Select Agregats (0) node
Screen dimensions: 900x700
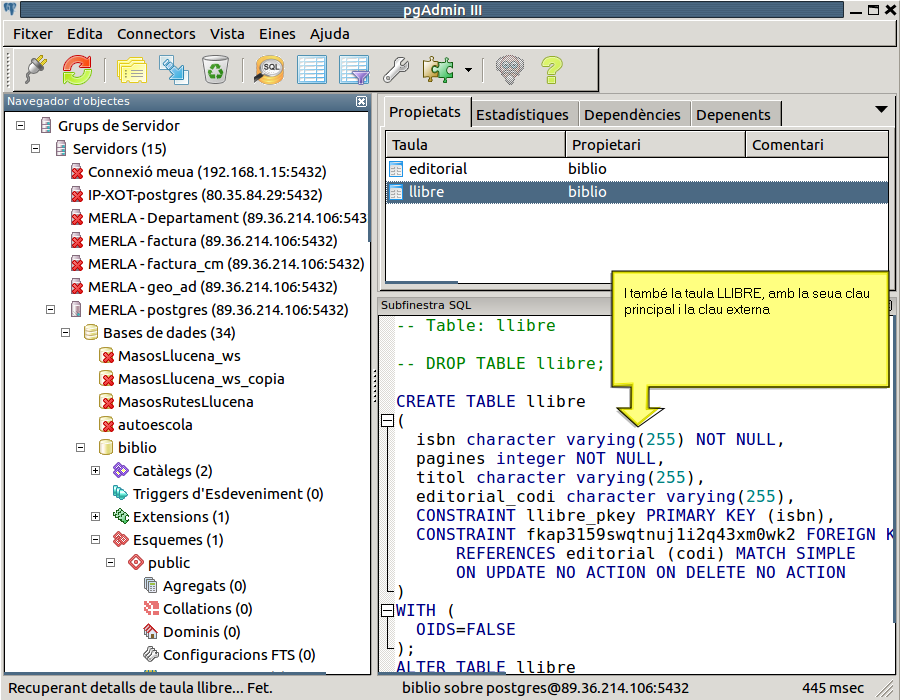[204, 586]
